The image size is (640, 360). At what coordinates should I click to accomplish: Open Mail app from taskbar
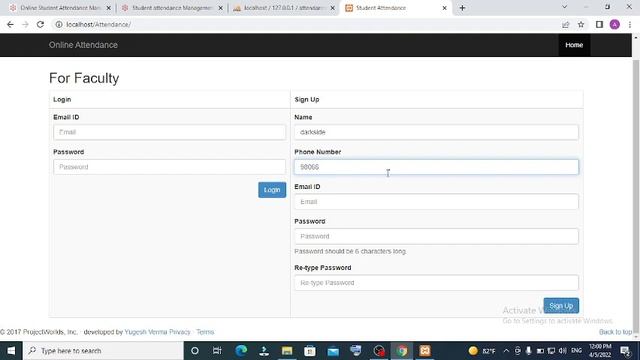pos(333,351)
